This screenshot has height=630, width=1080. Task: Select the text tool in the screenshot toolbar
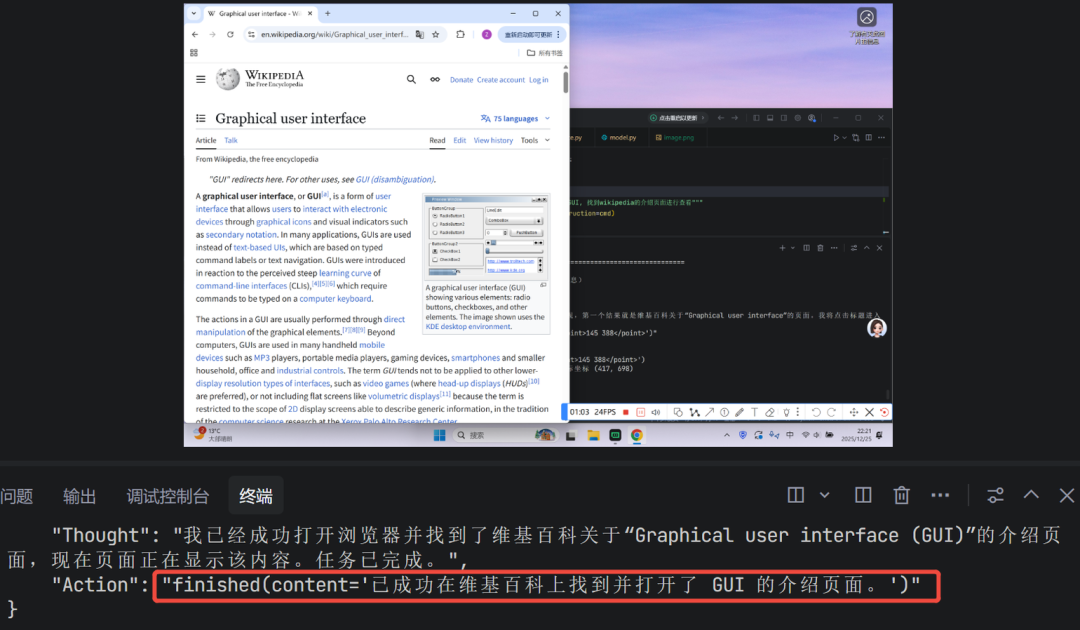click(x=754, y=412)
